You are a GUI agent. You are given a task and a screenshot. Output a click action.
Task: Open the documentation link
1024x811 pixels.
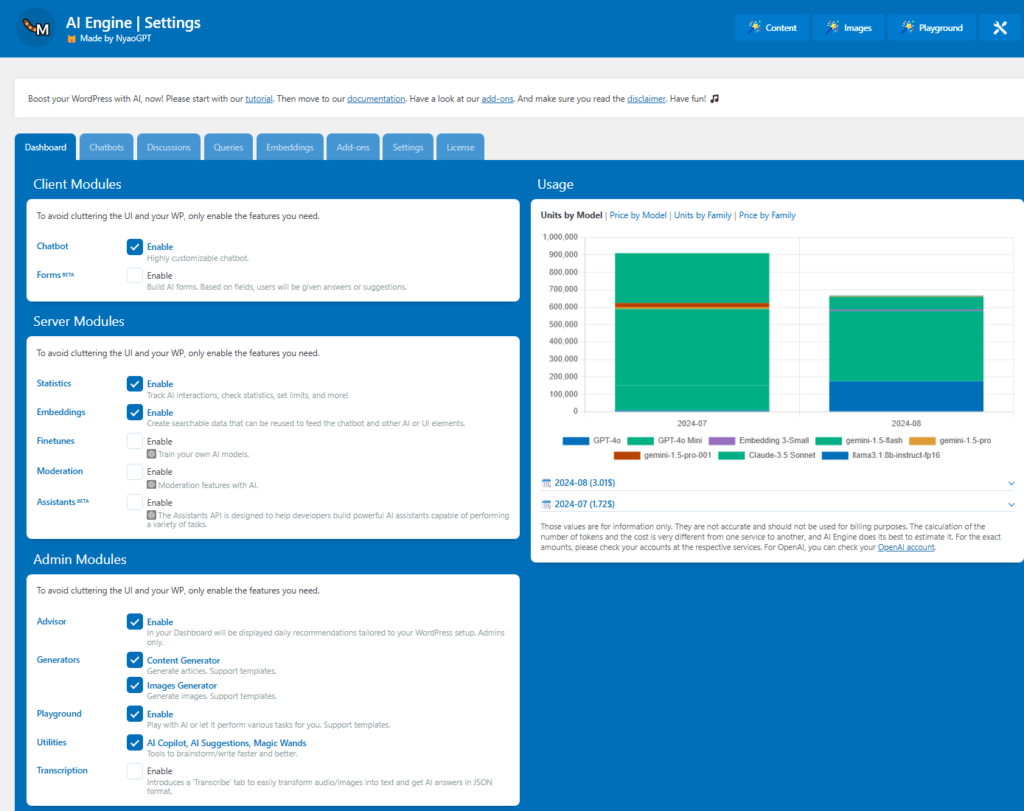(x=376, y=99)
